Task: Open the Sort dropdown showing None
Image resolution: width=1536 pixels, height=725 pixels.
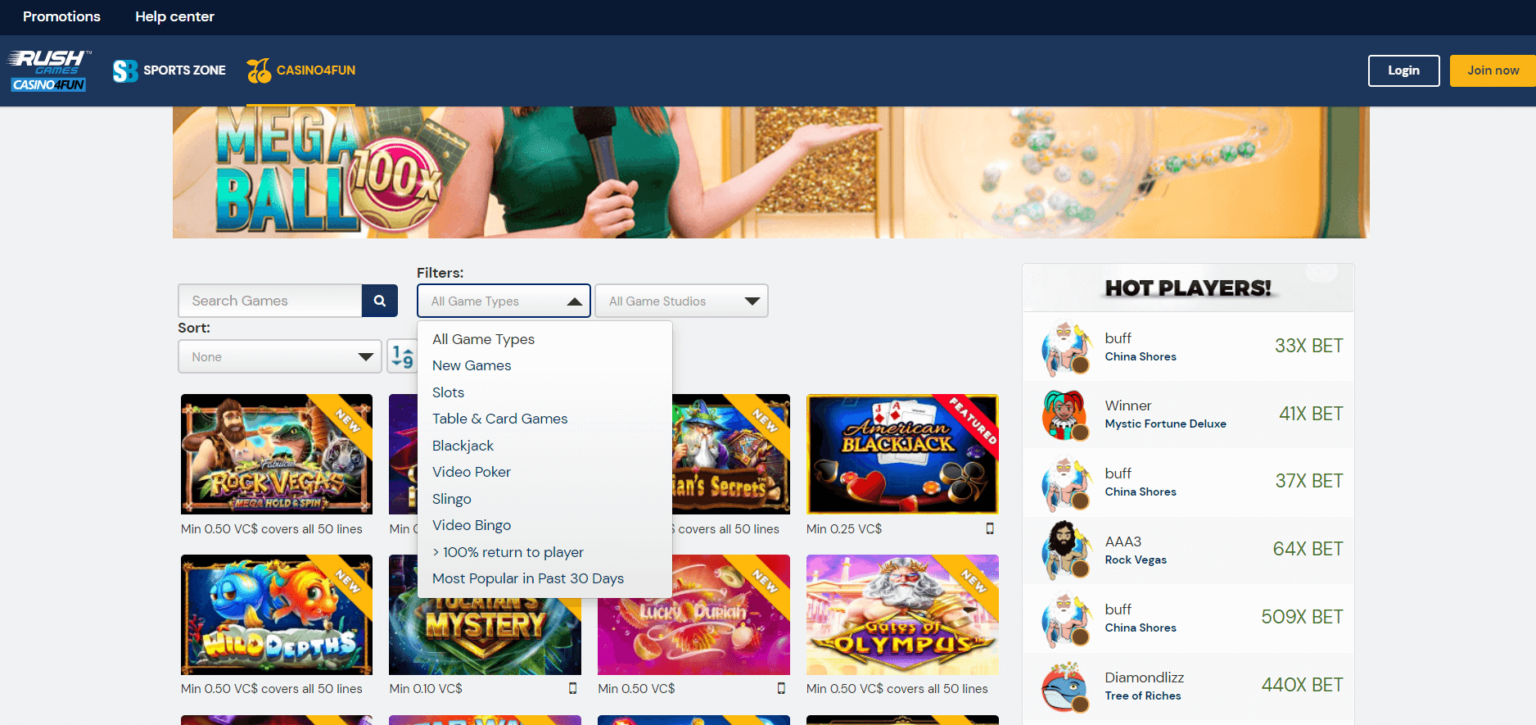Action: (x=280, y=356)
